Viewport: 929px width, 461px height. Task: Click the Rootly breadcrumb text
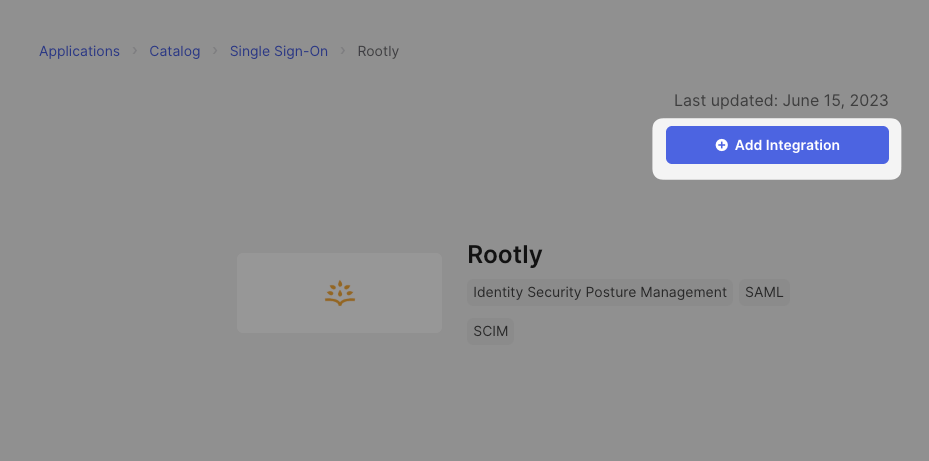tap(378, 52)
